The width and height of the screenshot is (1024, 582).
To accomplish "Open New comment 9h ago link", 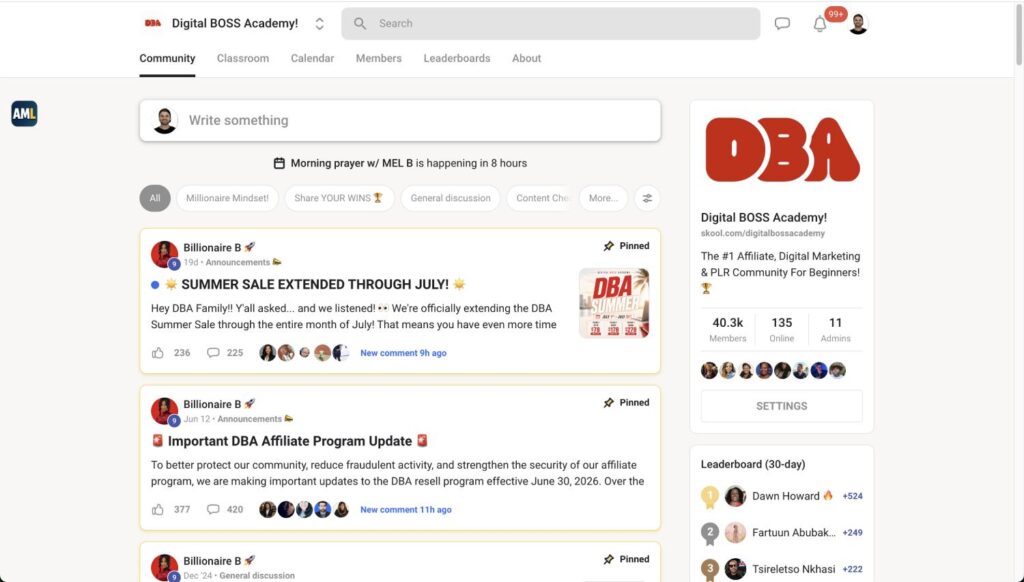I will pos(404,353).
